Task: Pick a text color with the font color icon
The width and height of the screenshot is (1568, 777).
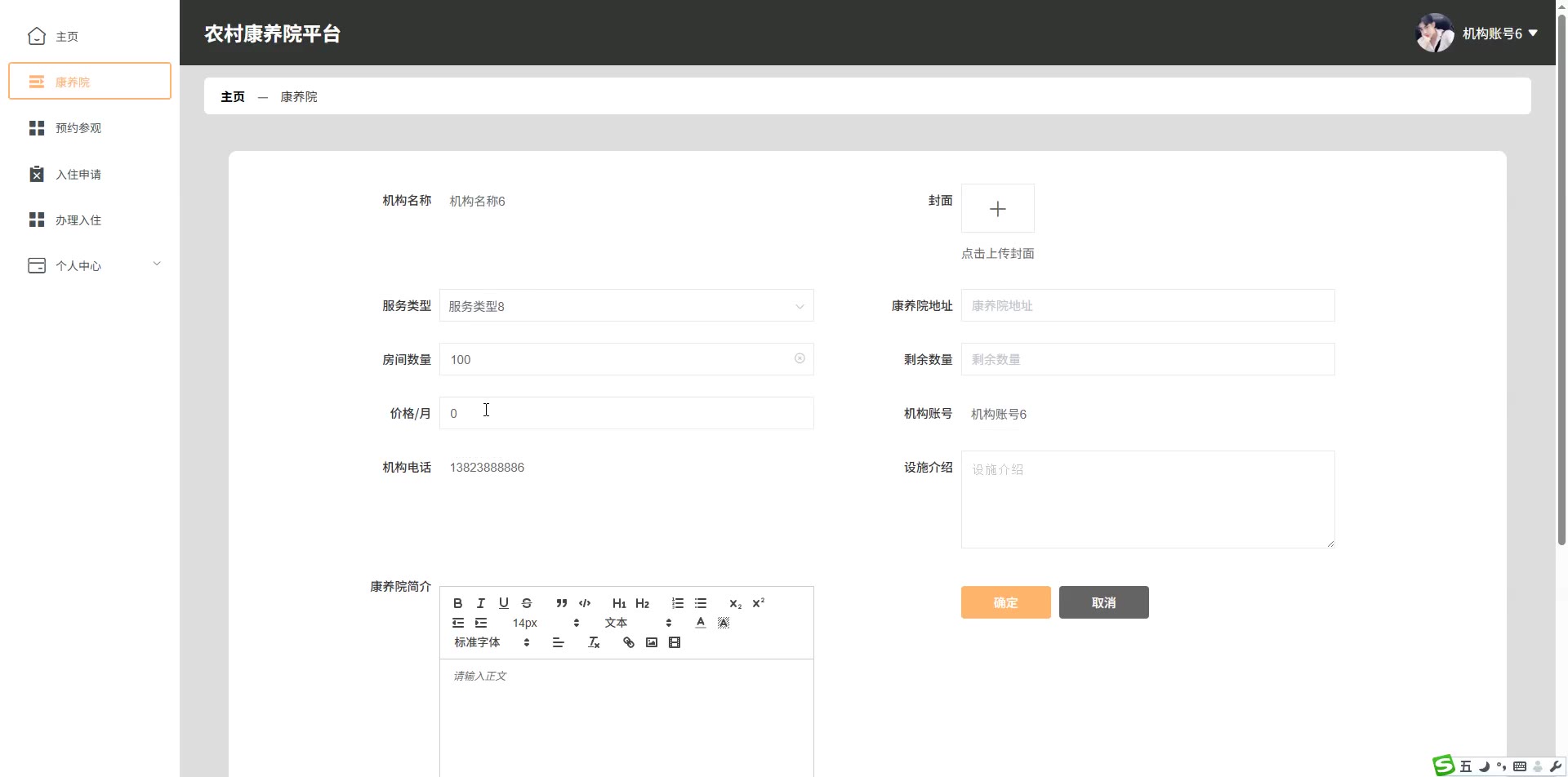Action: coord(700,623)
